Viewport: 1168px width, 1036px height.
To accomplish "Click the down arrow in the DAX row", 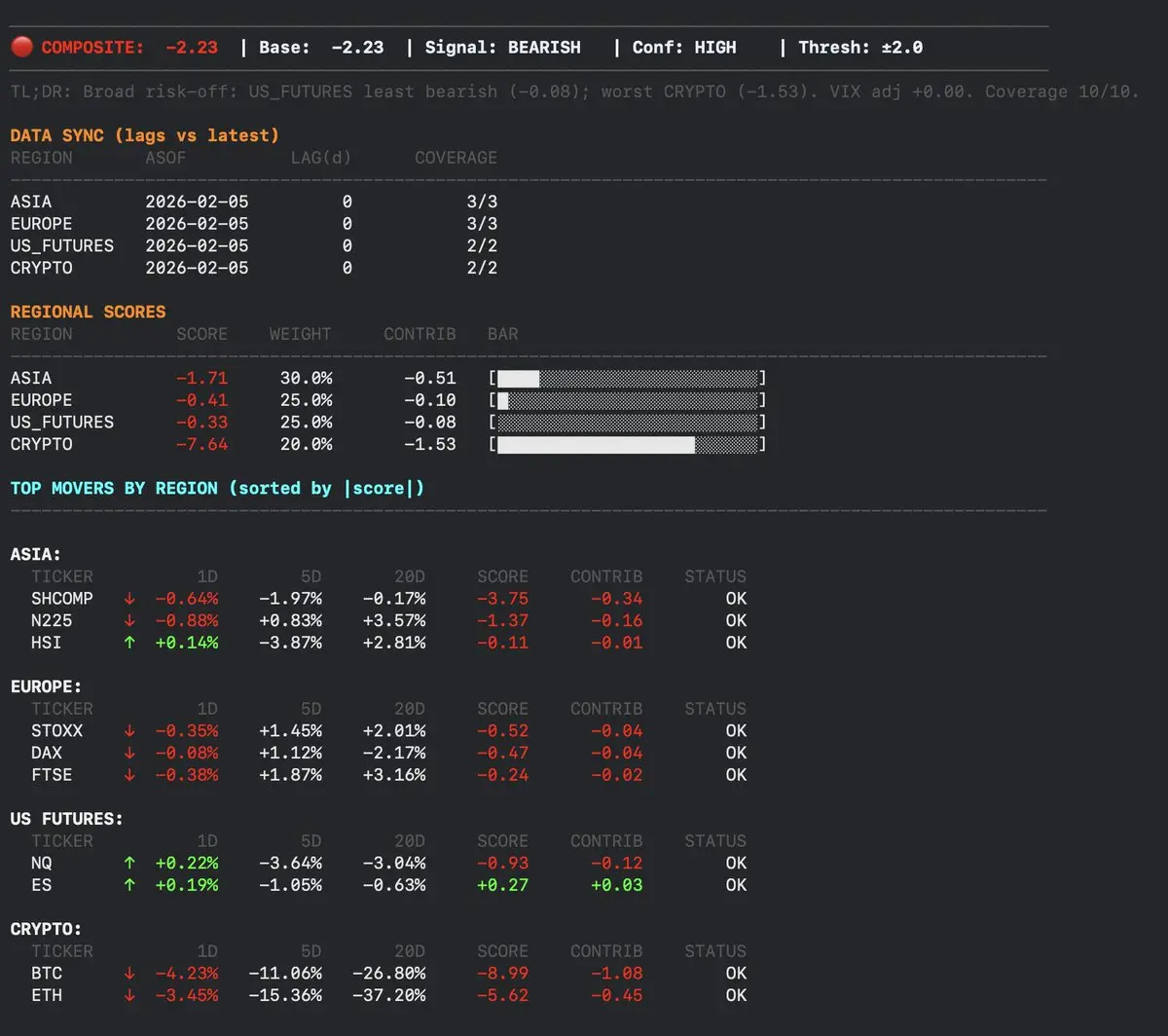I will (129, 754).
